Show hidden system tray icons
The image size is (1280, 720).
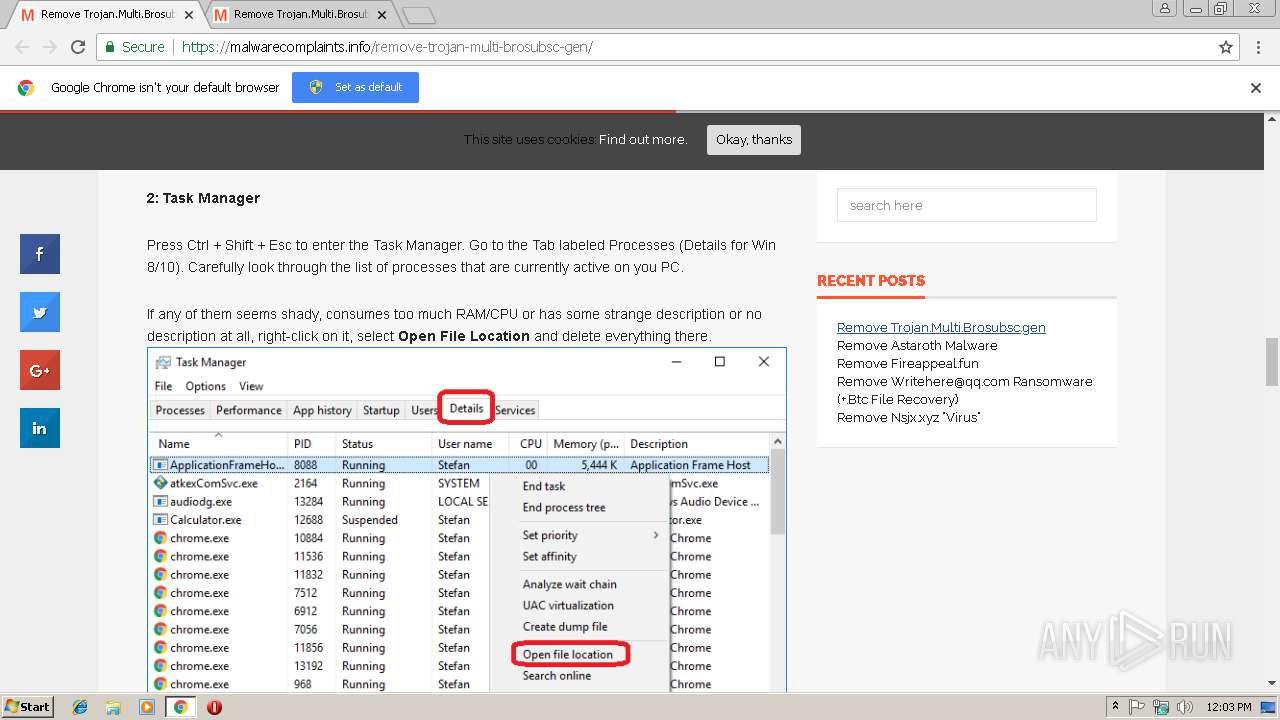pos(1115,707)
